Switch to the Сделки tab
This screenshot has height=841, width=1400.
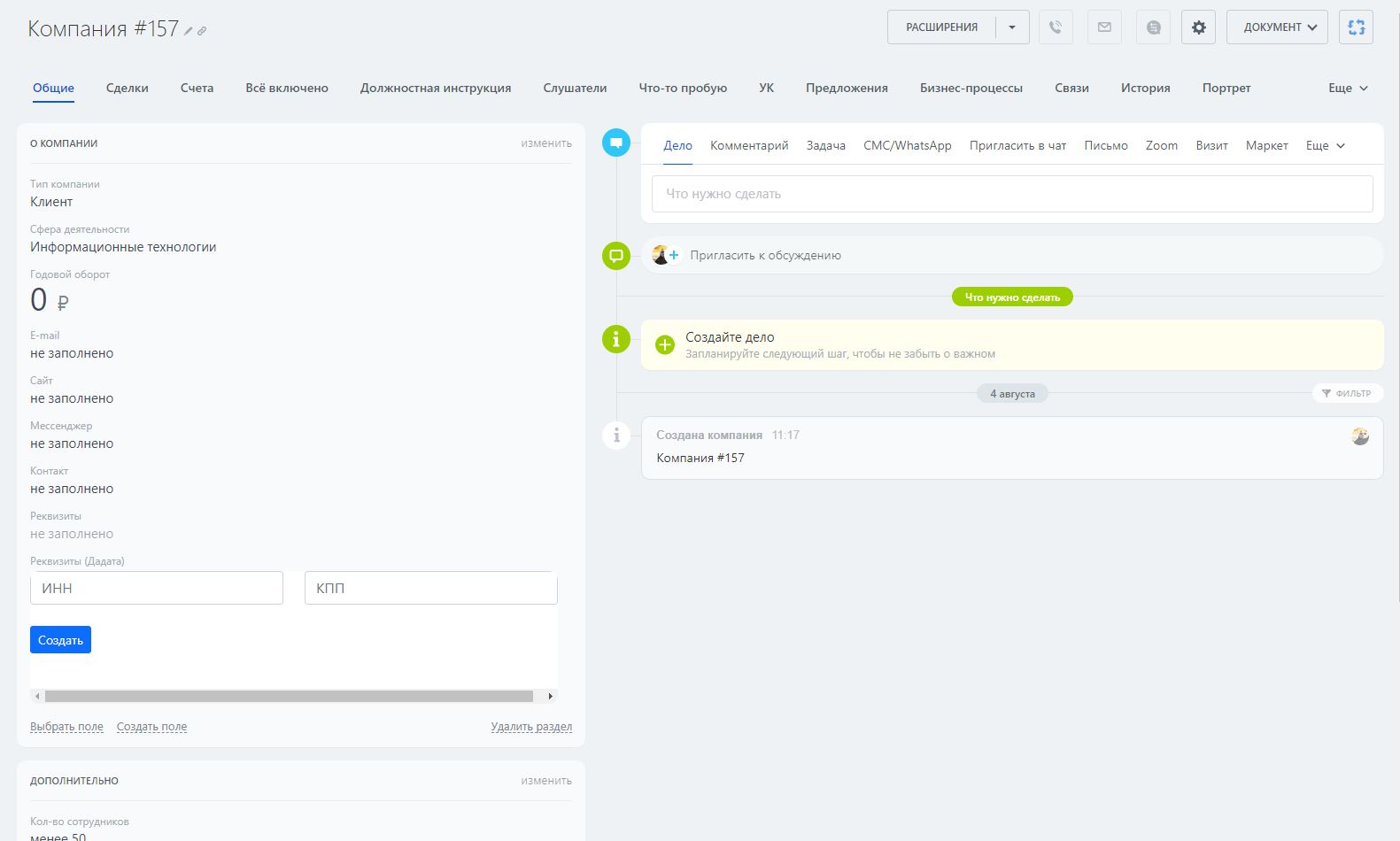[x=128, y=88]
